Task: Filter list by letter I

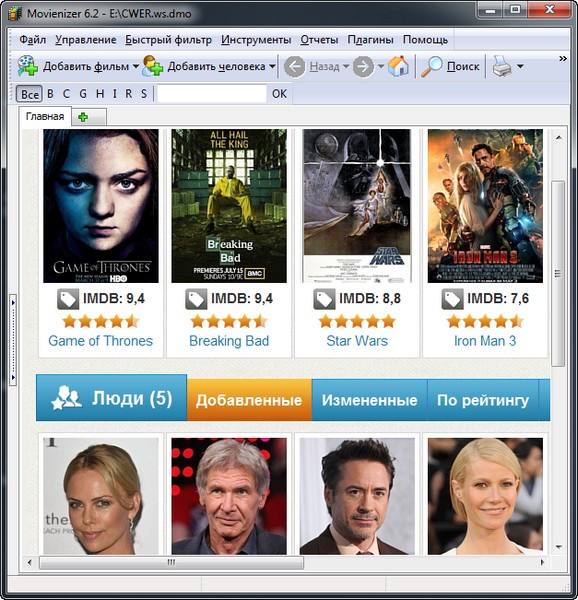Action: tap(114, 94)
